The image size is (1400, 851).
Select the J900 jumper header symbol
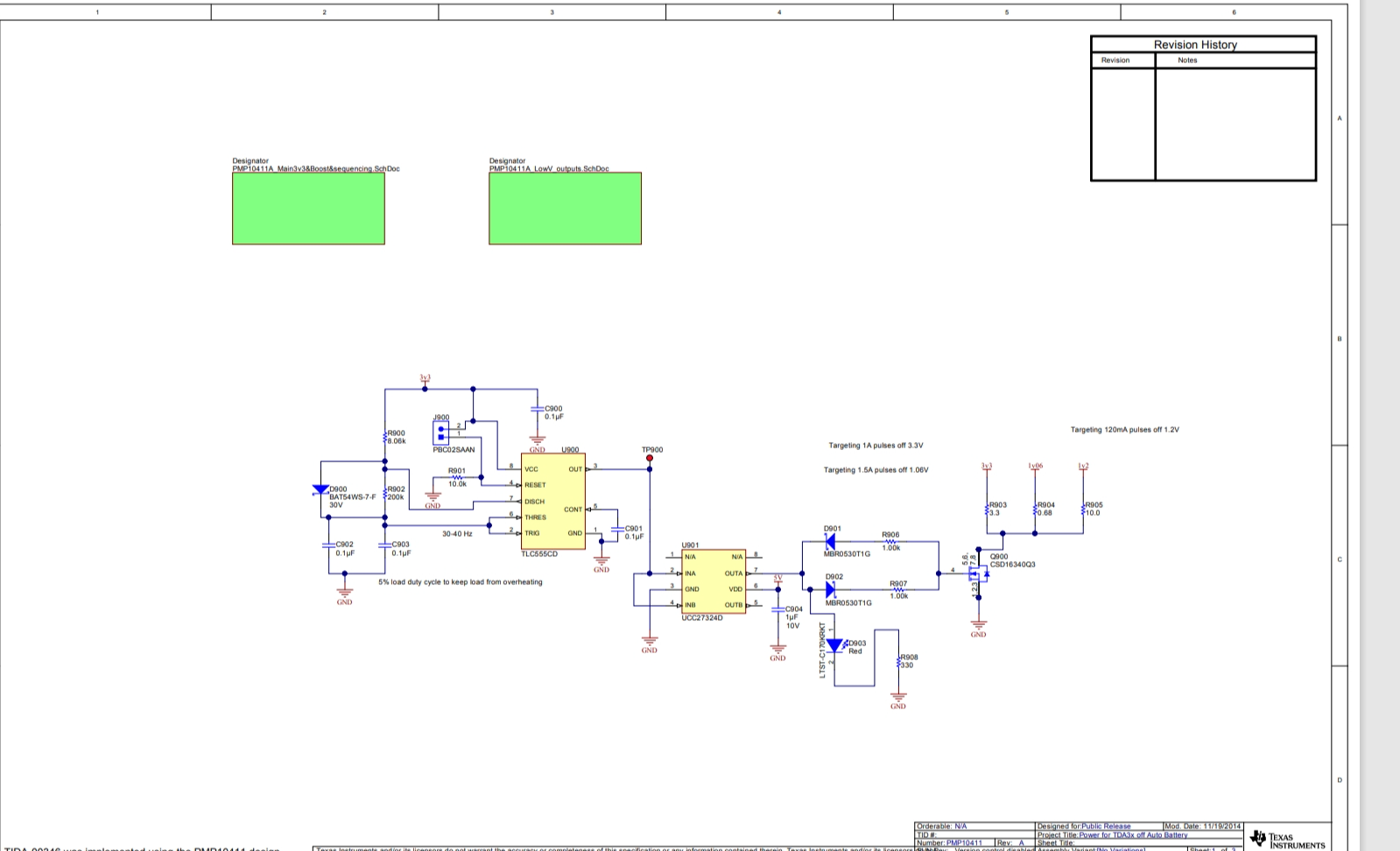pos(441,433)
